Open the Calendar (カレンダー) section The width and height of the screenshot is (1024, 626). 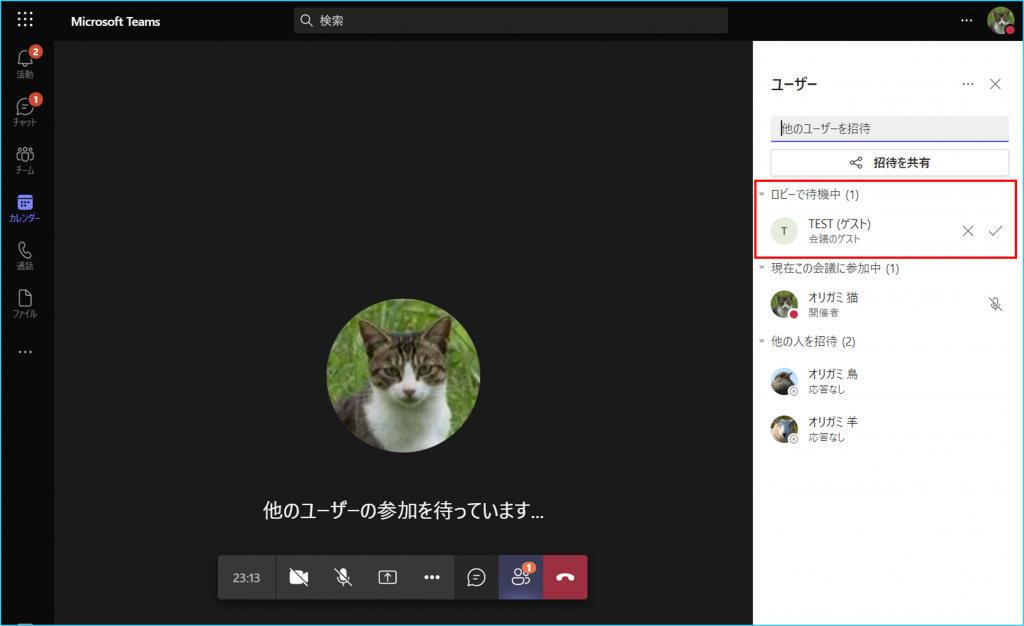(25, 208)
